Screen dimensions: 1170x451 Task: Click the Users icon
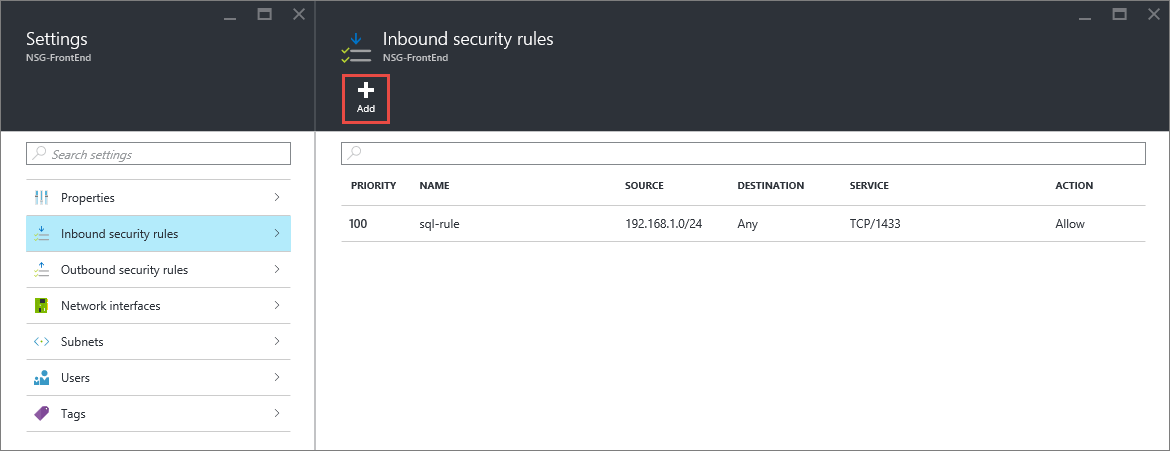42,377
